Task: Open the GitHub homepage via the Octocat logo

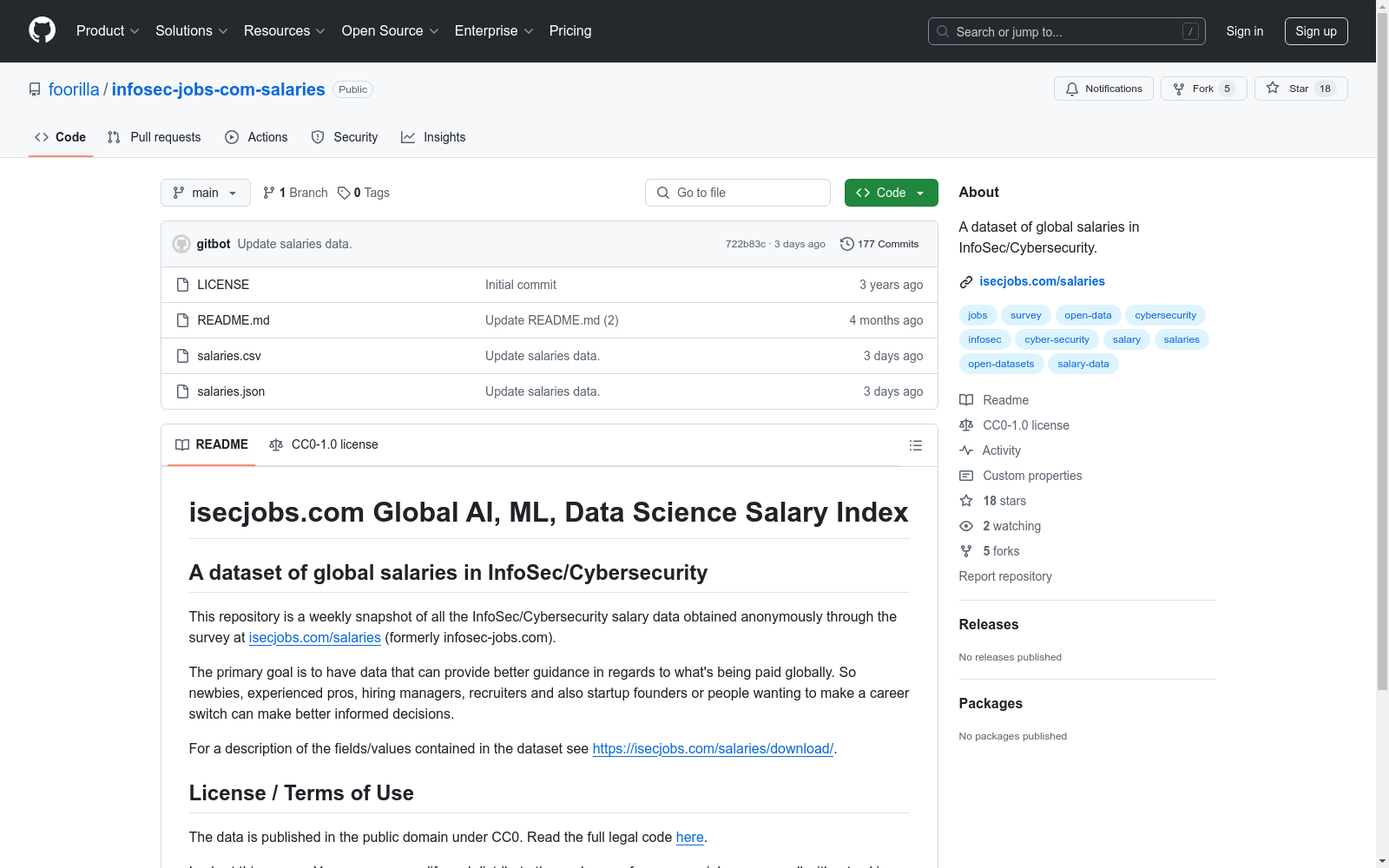Action: coord(42,30)
